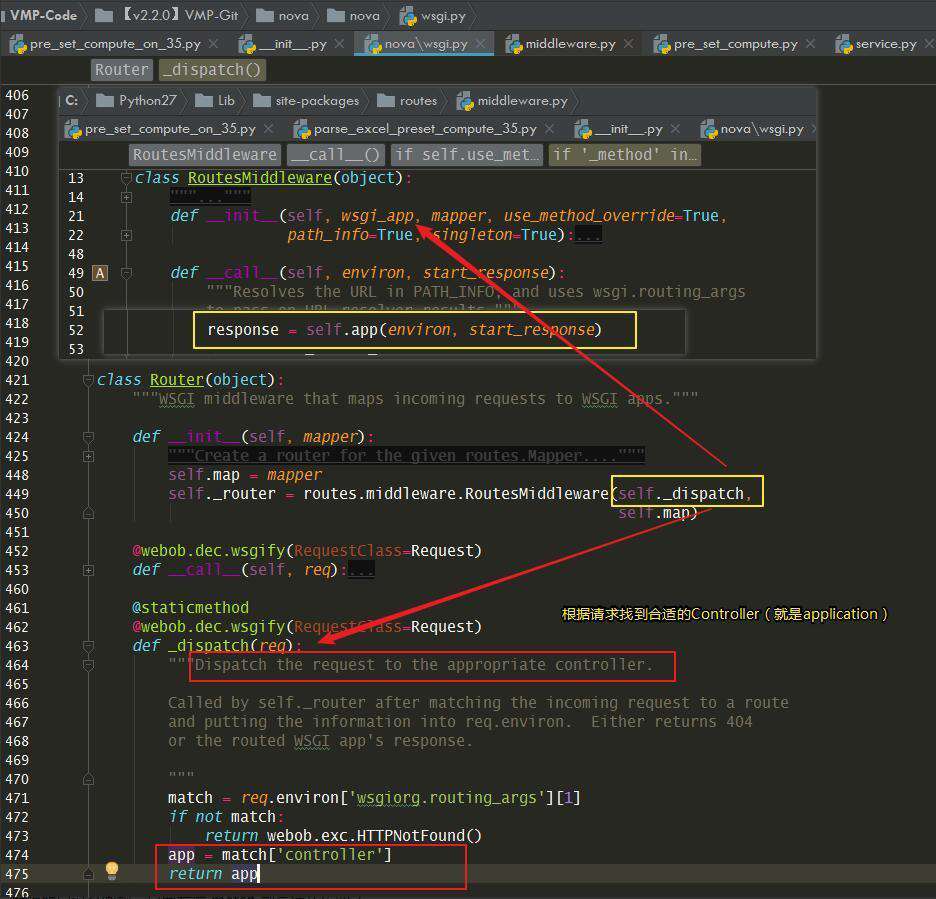Close the pre_set_compute_on_35.py top tab
This screenshot has height=899, width=936.
[213, 44]
